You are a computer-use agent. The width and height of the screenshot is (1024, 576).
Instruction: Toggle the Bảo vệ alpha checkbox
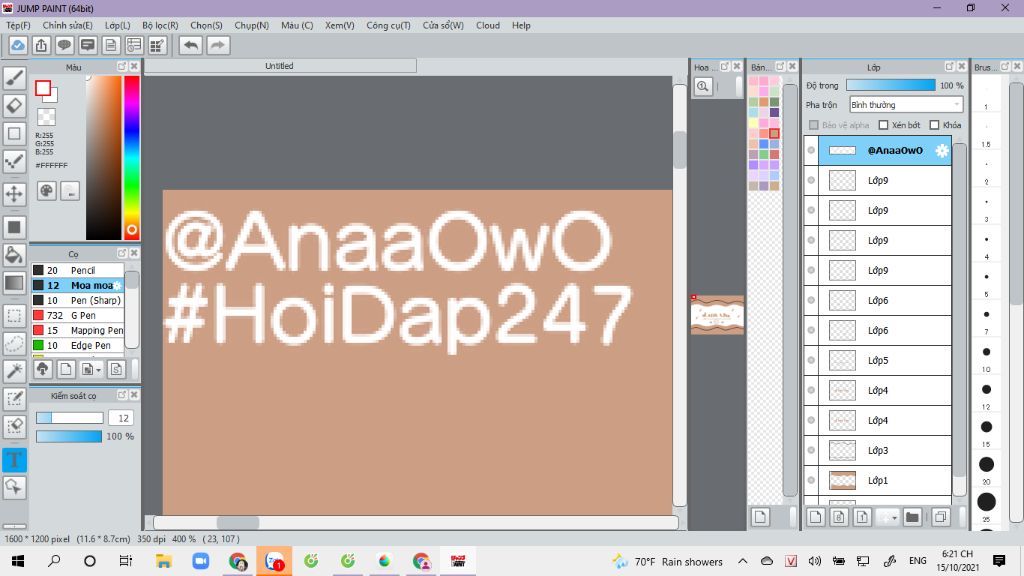coord(814,125)
